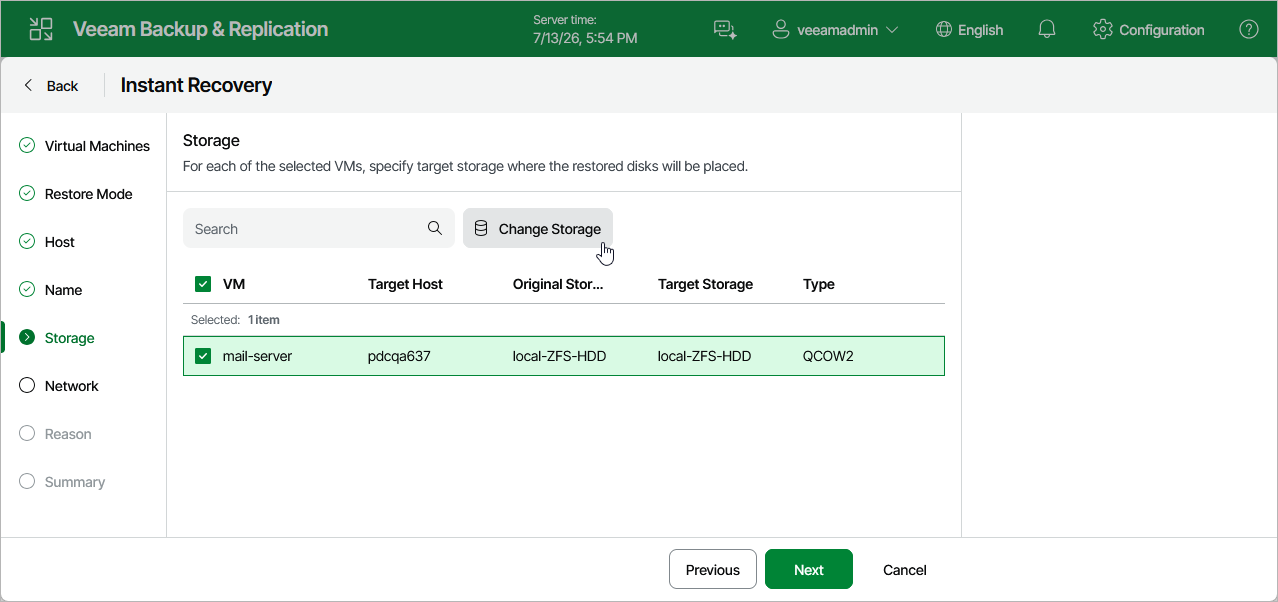This screenshot has width=1278, height=602.
Task: Sort by the Type column header
Action: [819, 284]
